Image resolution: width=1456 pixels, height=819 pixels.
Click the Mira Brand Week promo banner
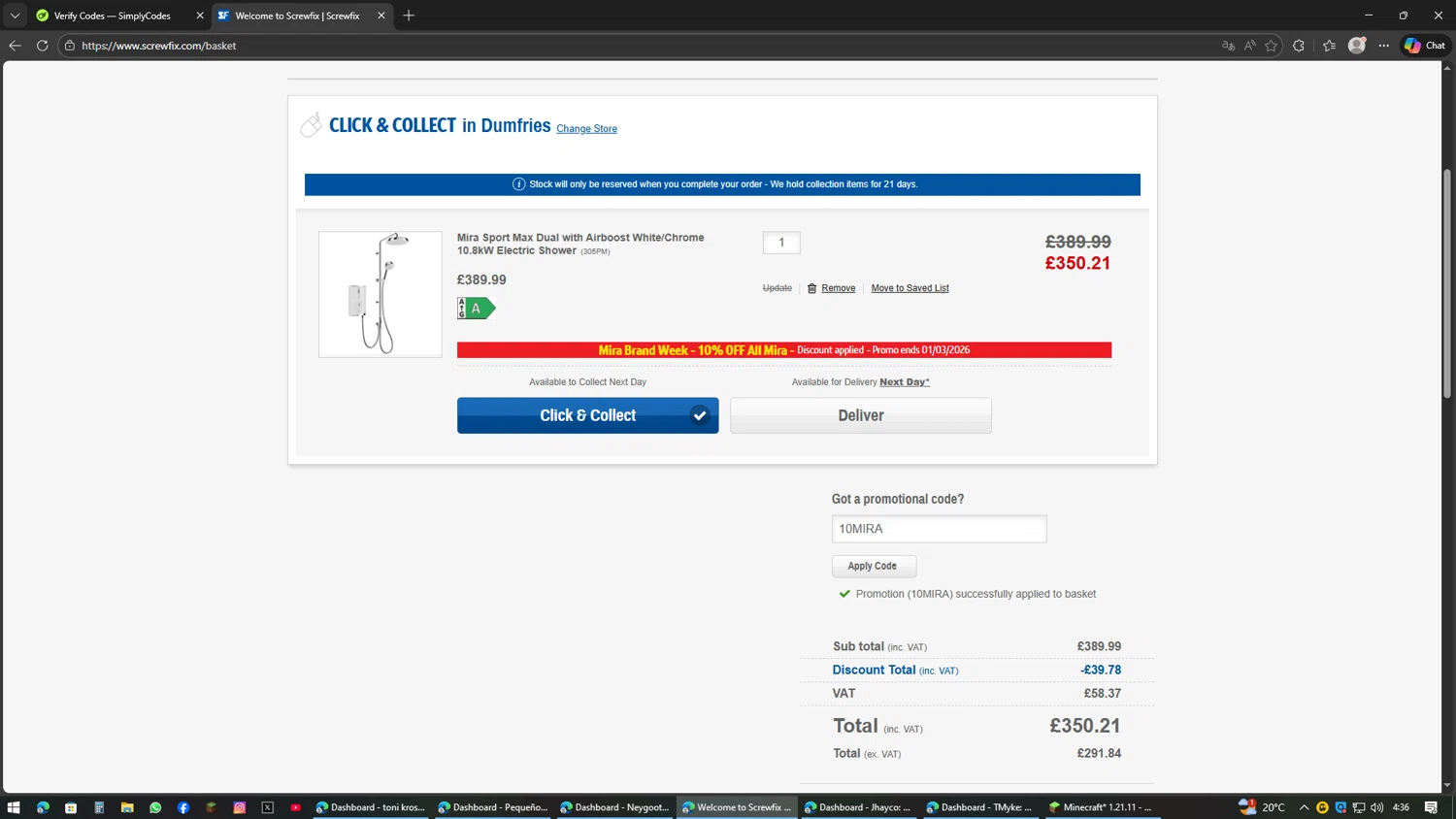tap(784, 350)
